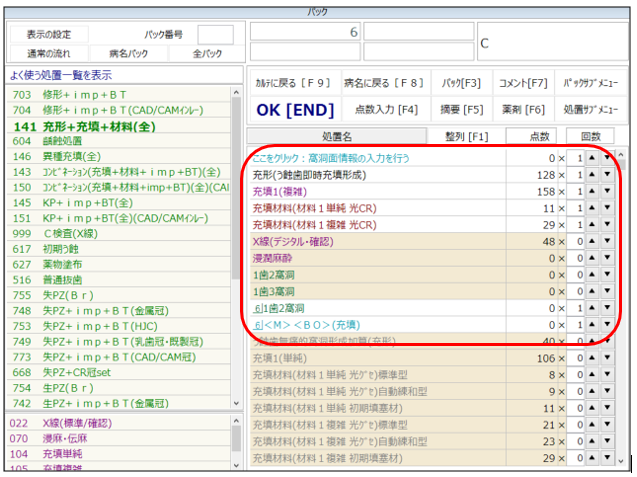Open 表示の設定 settings
Viewport: 637px width, 477px height.
click(47, 35)
